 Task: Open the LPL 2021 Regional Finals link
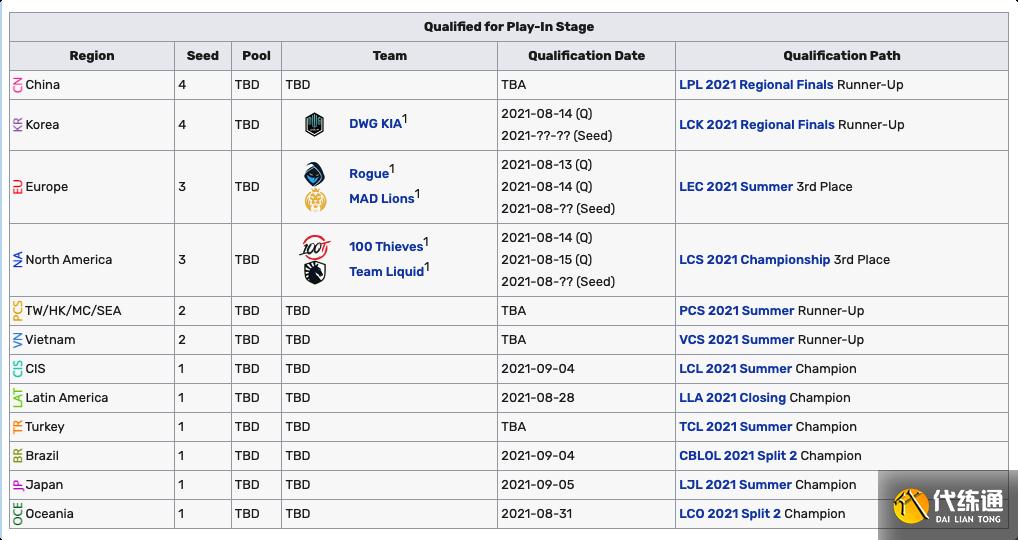[755, 85]
